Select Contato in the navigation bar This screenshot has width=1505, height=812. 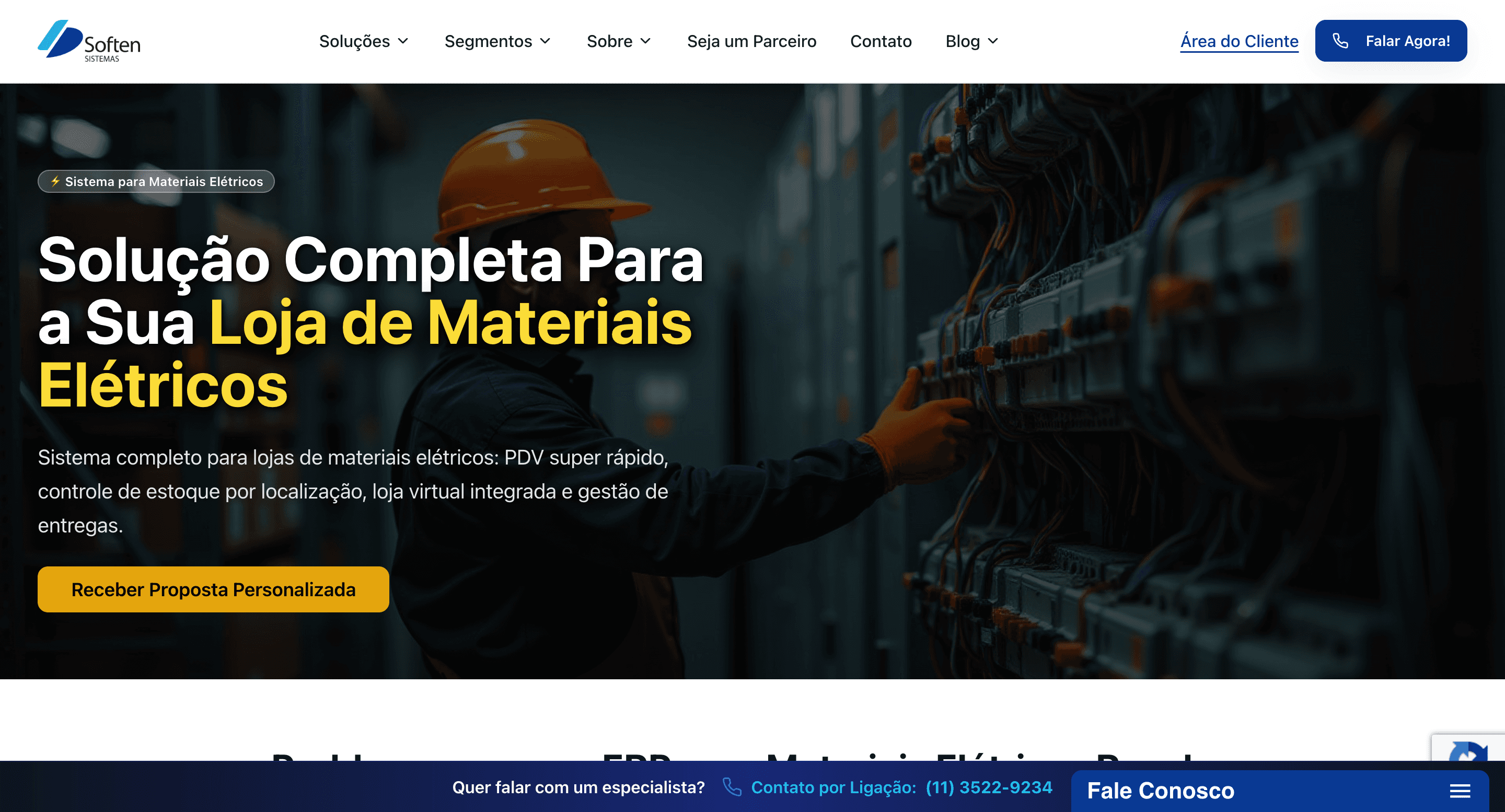click(x=881, y=41)
